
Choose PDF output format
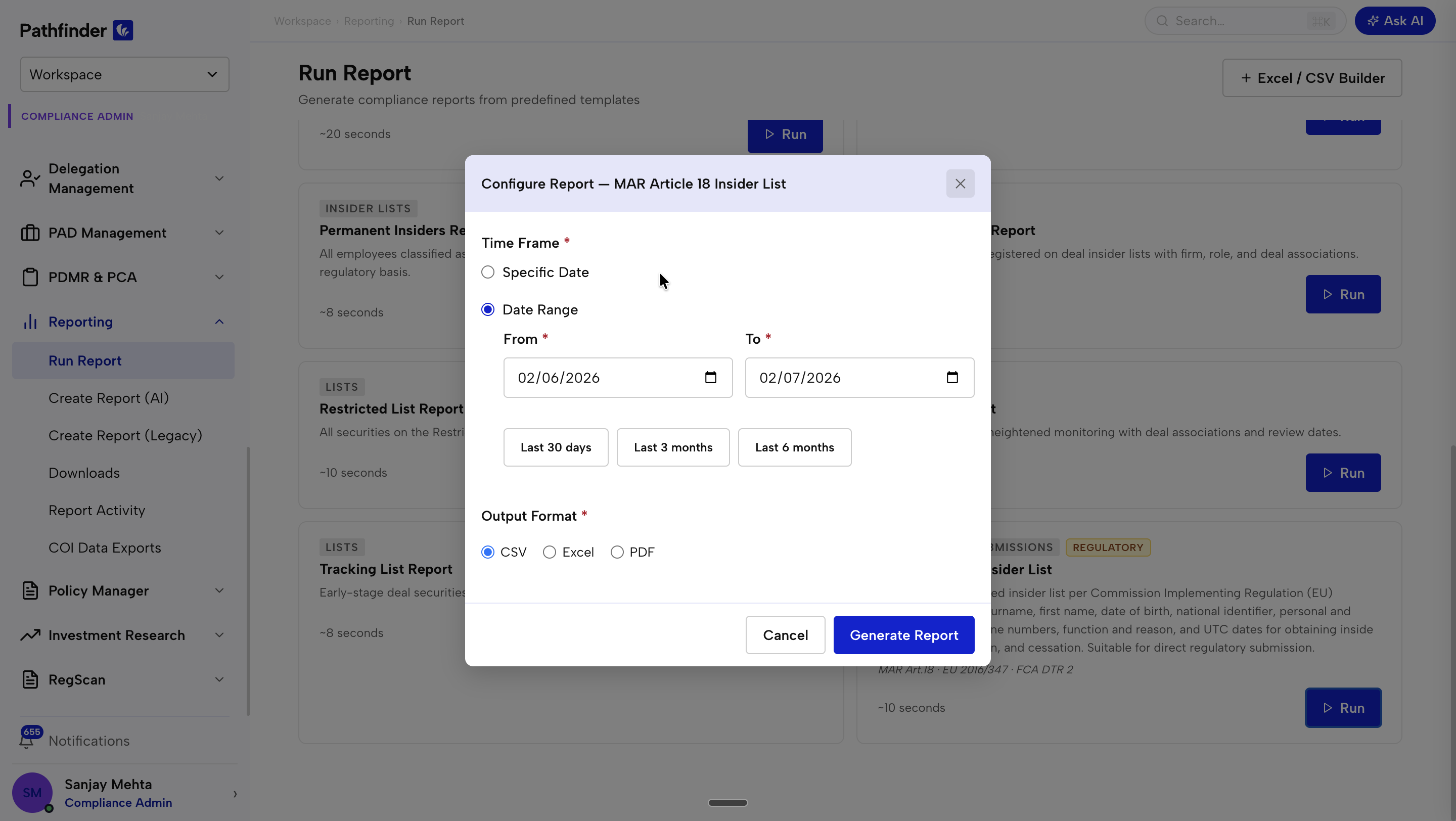click(617, 552)
